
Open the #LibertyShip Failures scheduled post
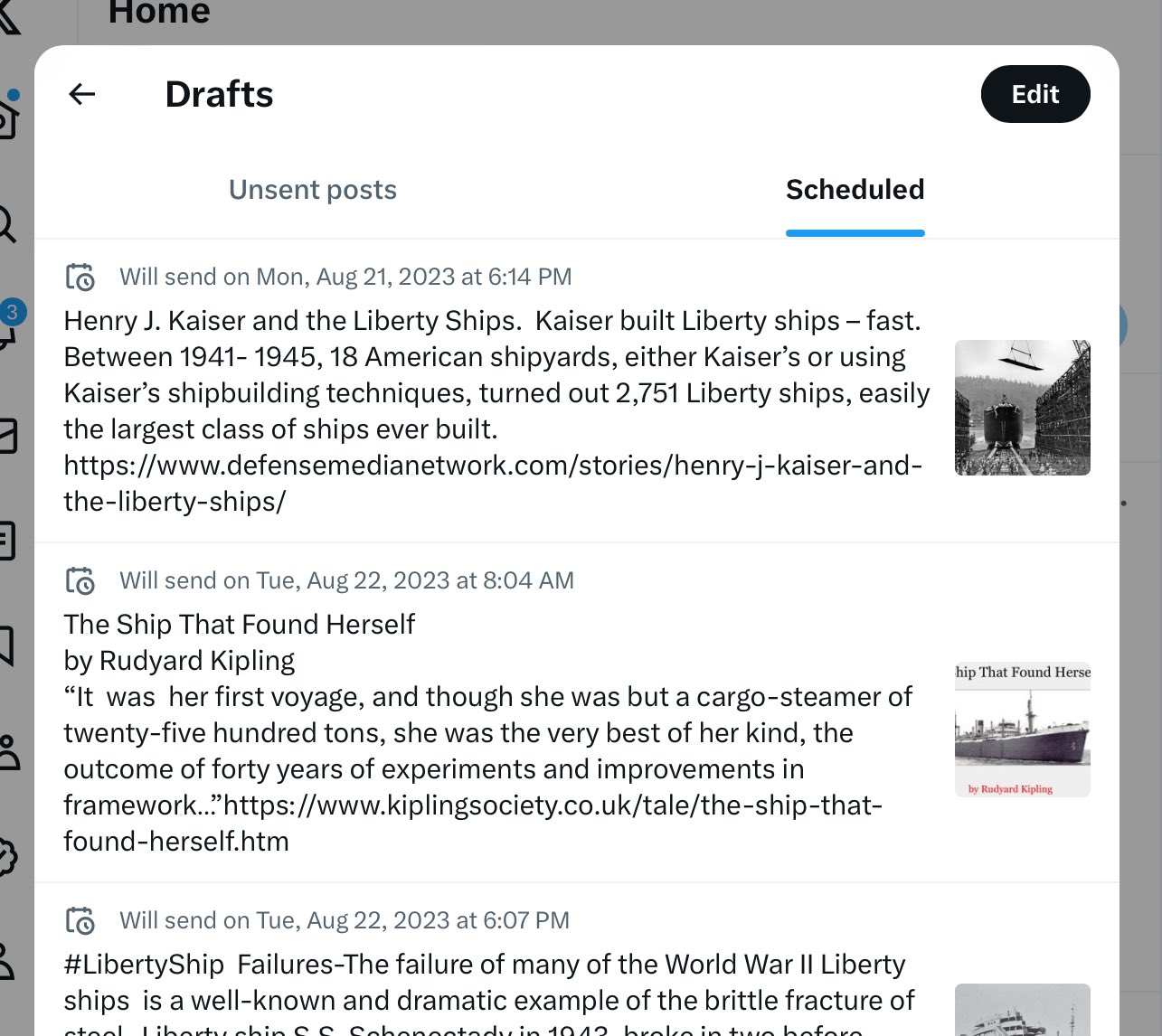pos(488,983)
